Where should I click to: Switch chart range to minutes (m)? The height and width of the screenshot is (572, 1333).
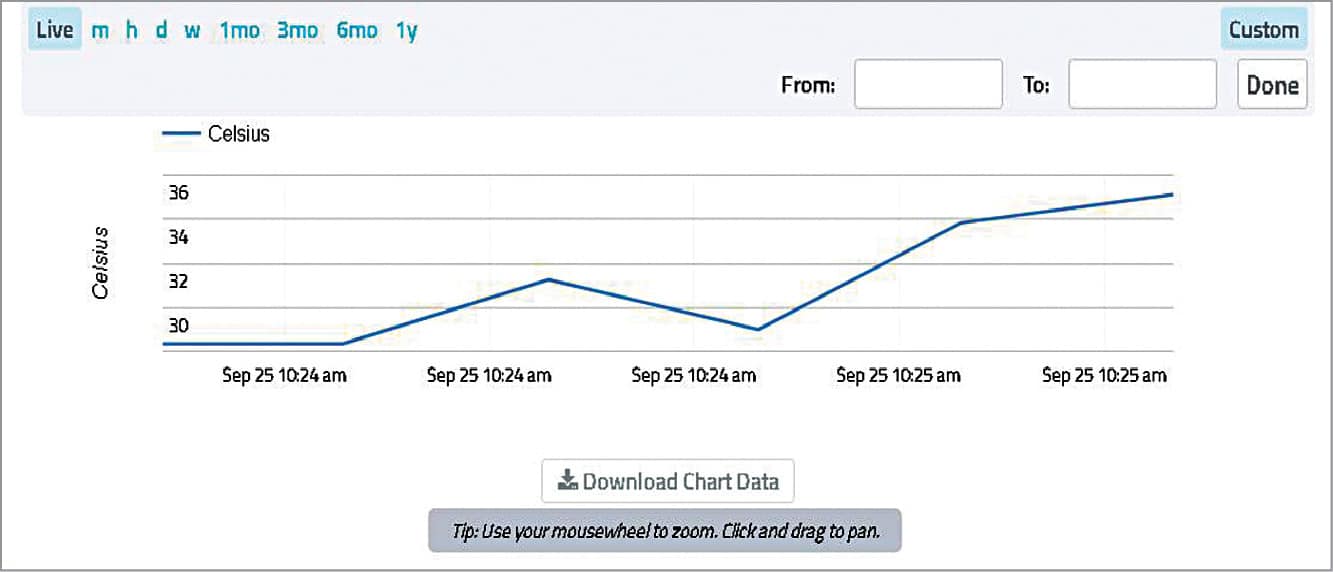pos(100,31)
